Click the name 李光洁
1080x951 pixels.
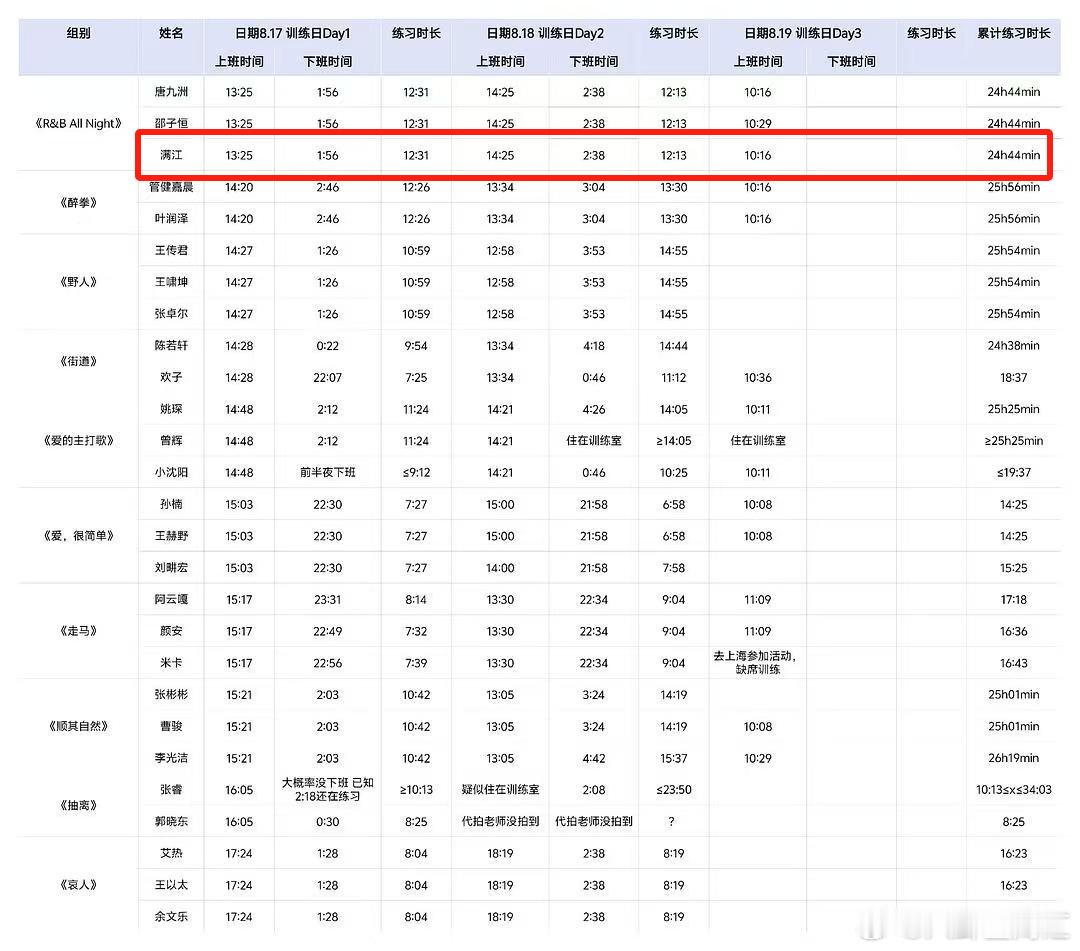[171, 757]
